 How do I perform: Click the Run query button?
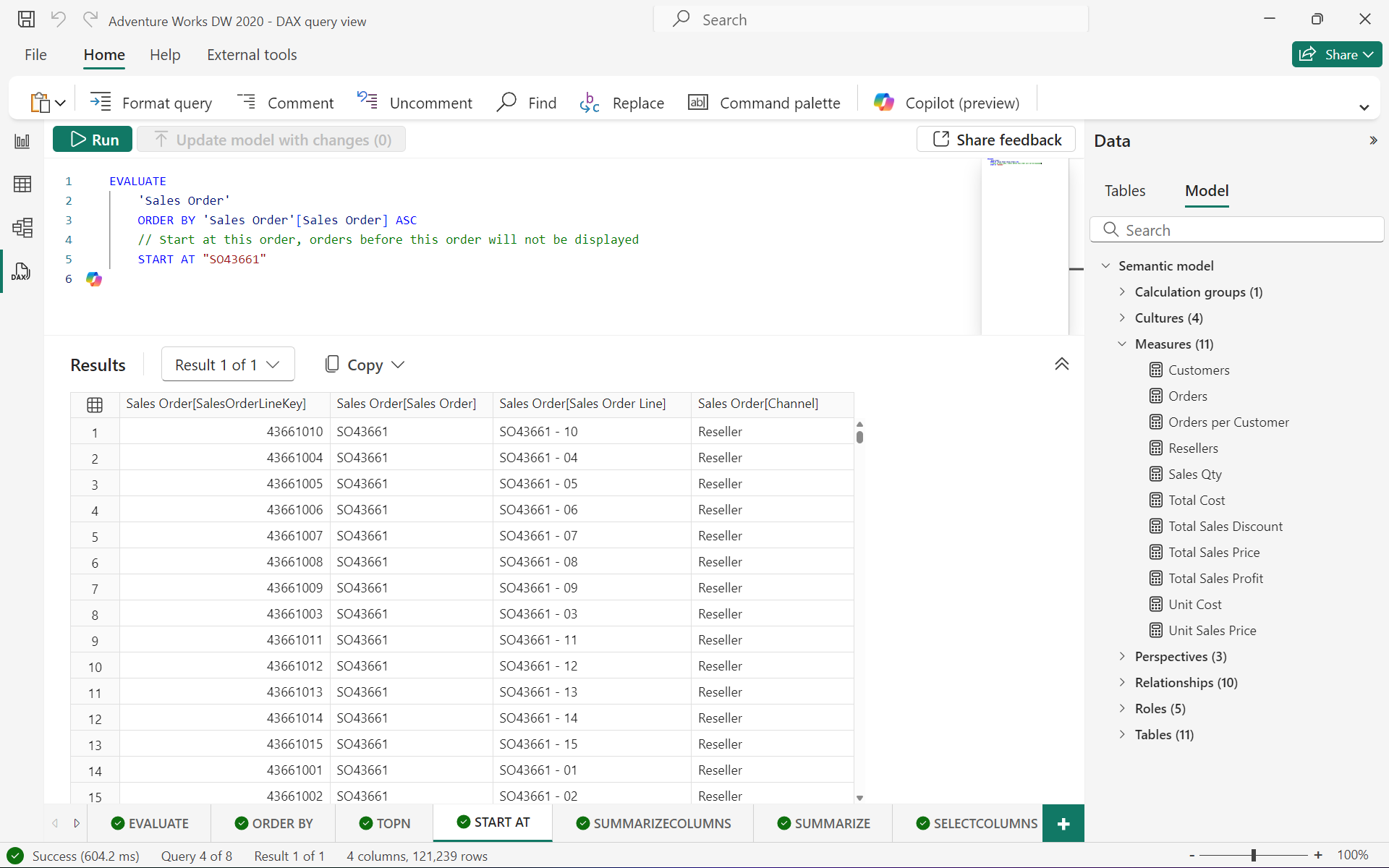click(94, 139)
